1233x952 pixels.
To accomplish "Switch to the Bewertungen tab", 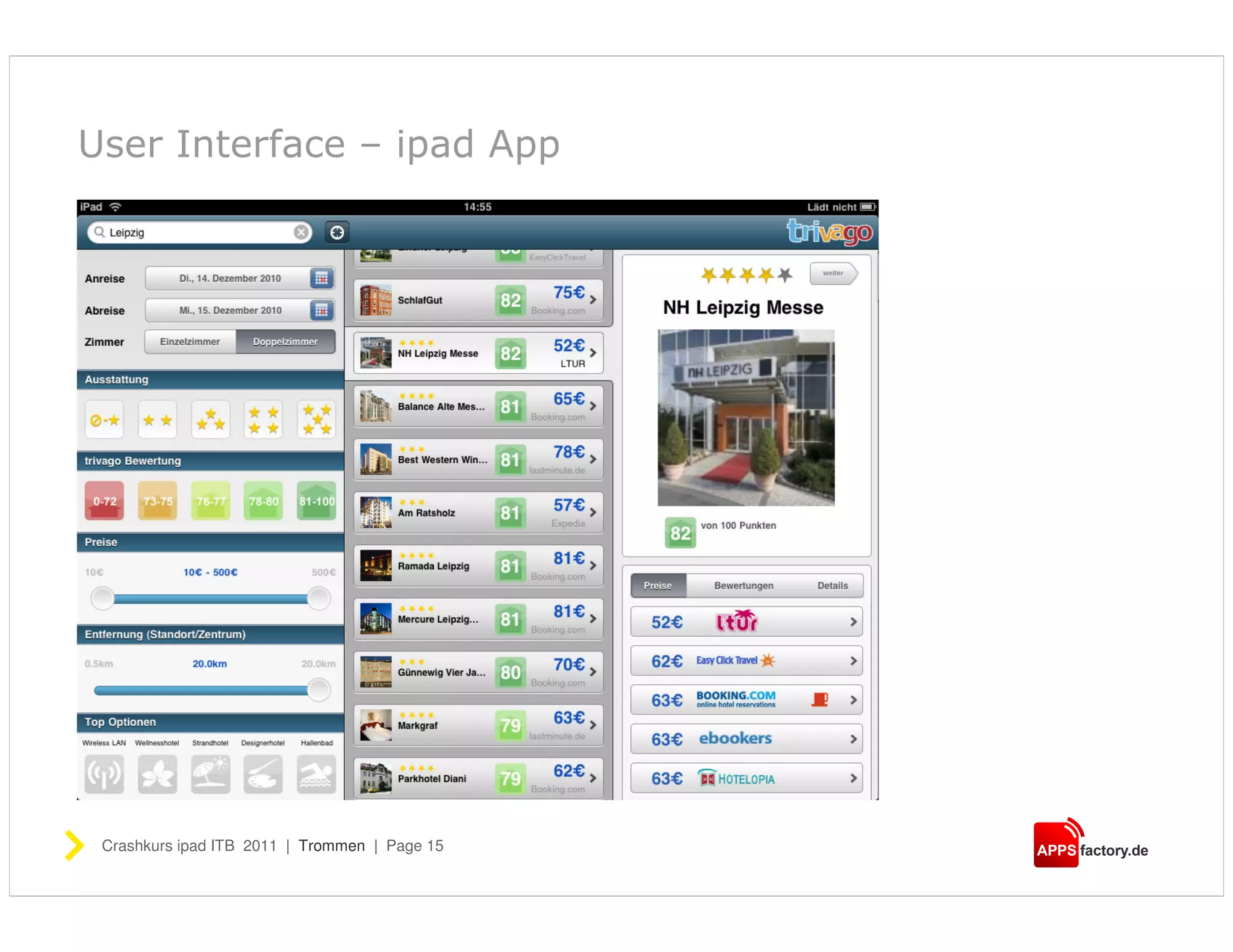I will coord(744,586).
